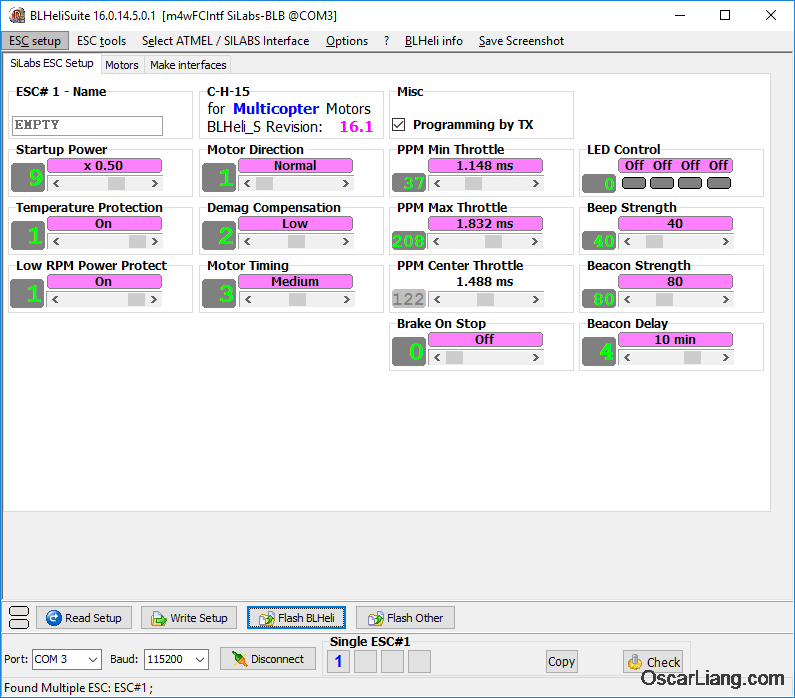Decrease Temperature Protection left arrow
The width and height of the screenshot is (795, 698).
click(x=56, y=242)
